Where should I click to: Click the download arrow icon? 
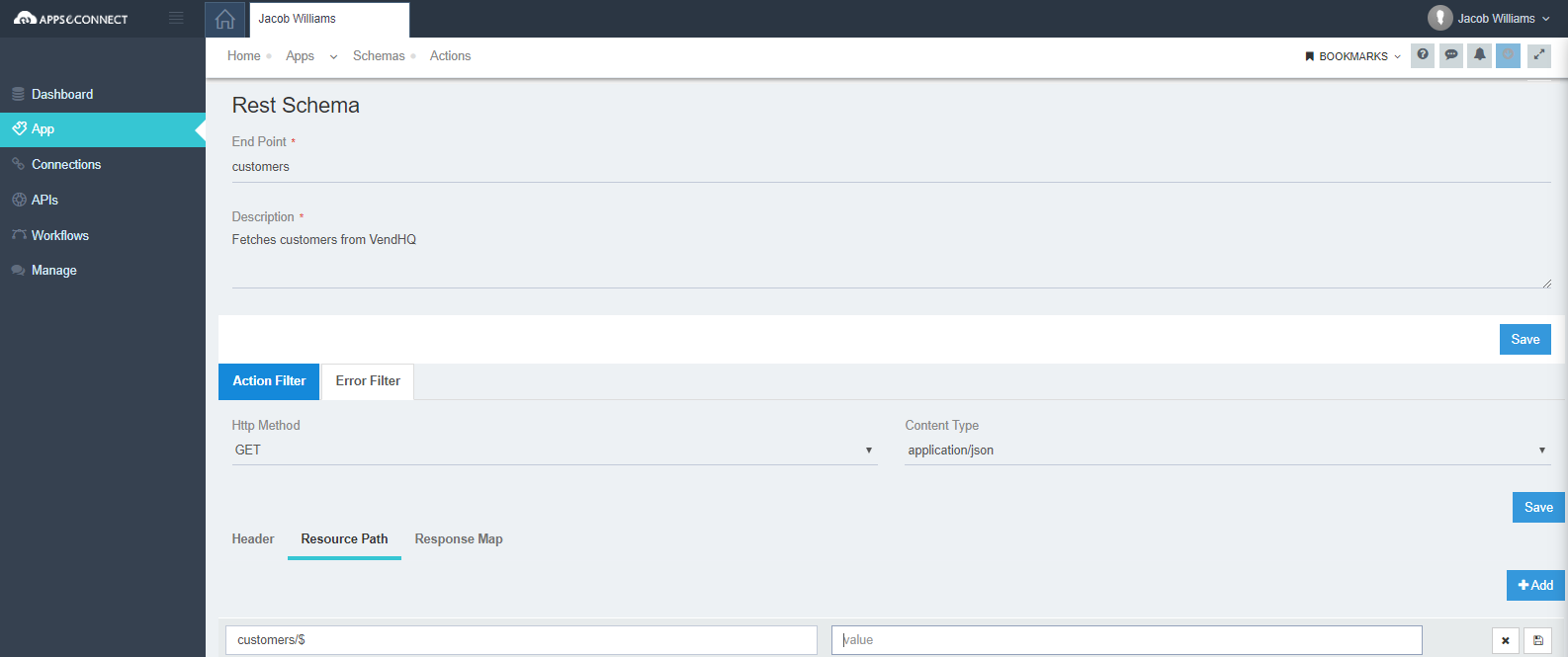click(x=1508, y=55)
